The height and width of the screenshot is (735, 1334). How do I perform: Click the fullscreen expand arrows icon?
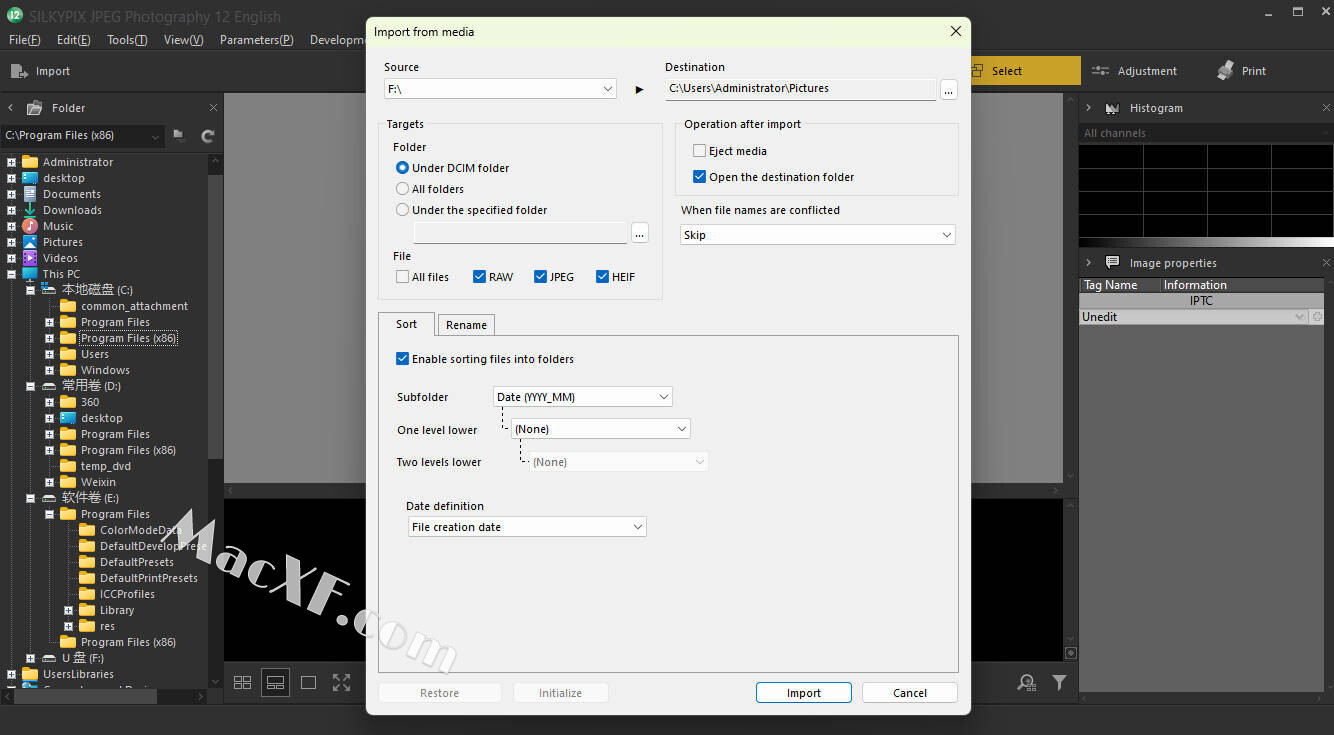[x=341, y=683]
